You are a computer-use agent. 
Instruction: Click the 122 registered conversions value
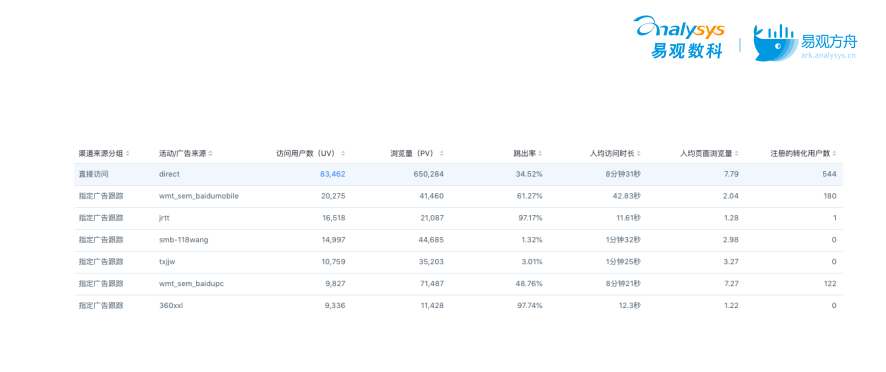829,283
